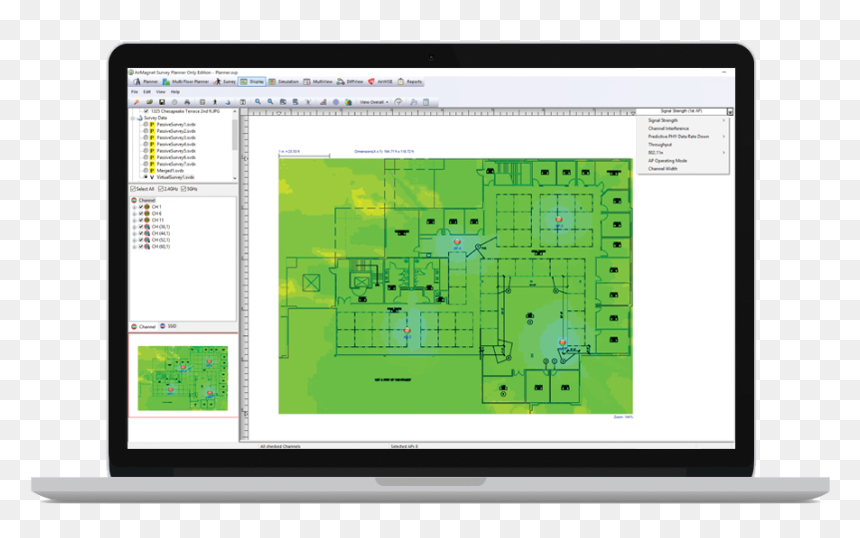Click the floor plan overview thumbnail
The image size is (860, 538).
point(183,378)
